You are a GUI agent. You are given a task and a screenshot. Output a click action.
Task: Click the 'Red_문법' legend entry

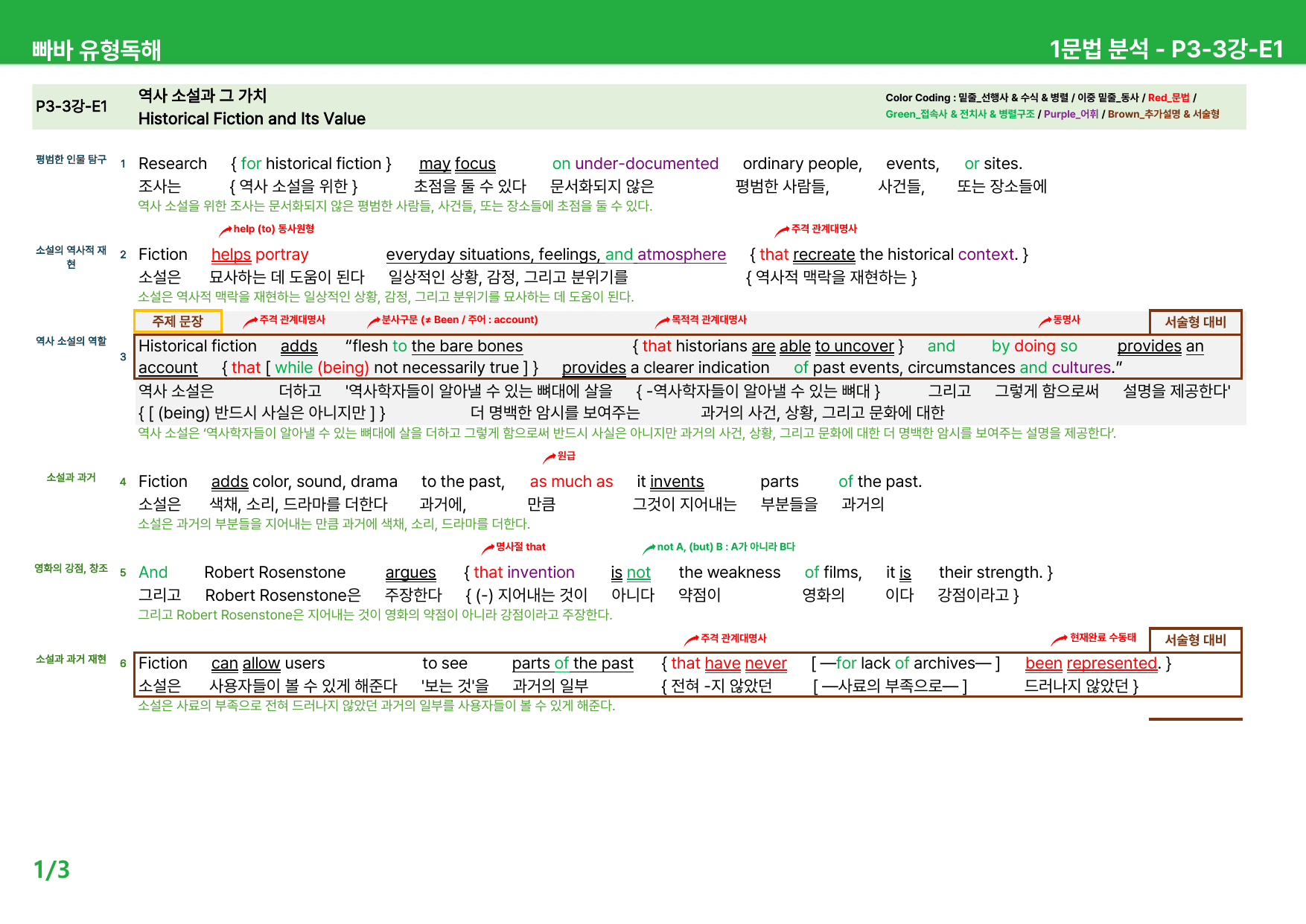point(1168,98)
